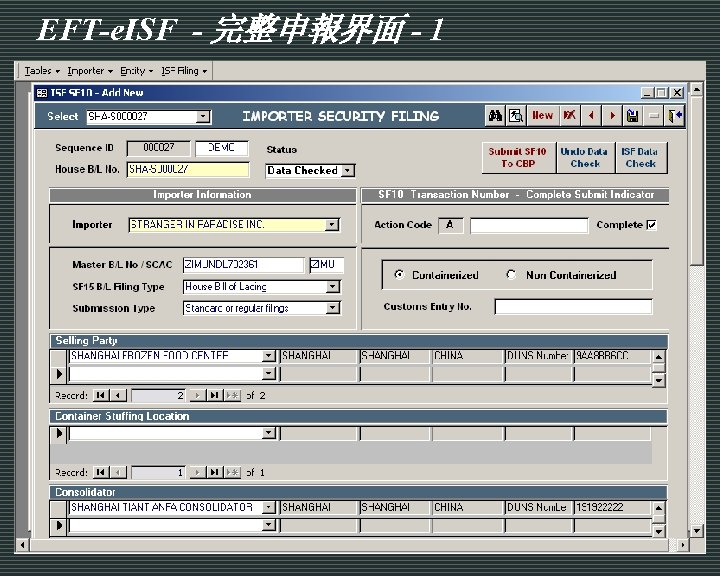Click Selling Party CHINA country cell
The width and height of the screenshot is (720, 576).
pos(468,356)
